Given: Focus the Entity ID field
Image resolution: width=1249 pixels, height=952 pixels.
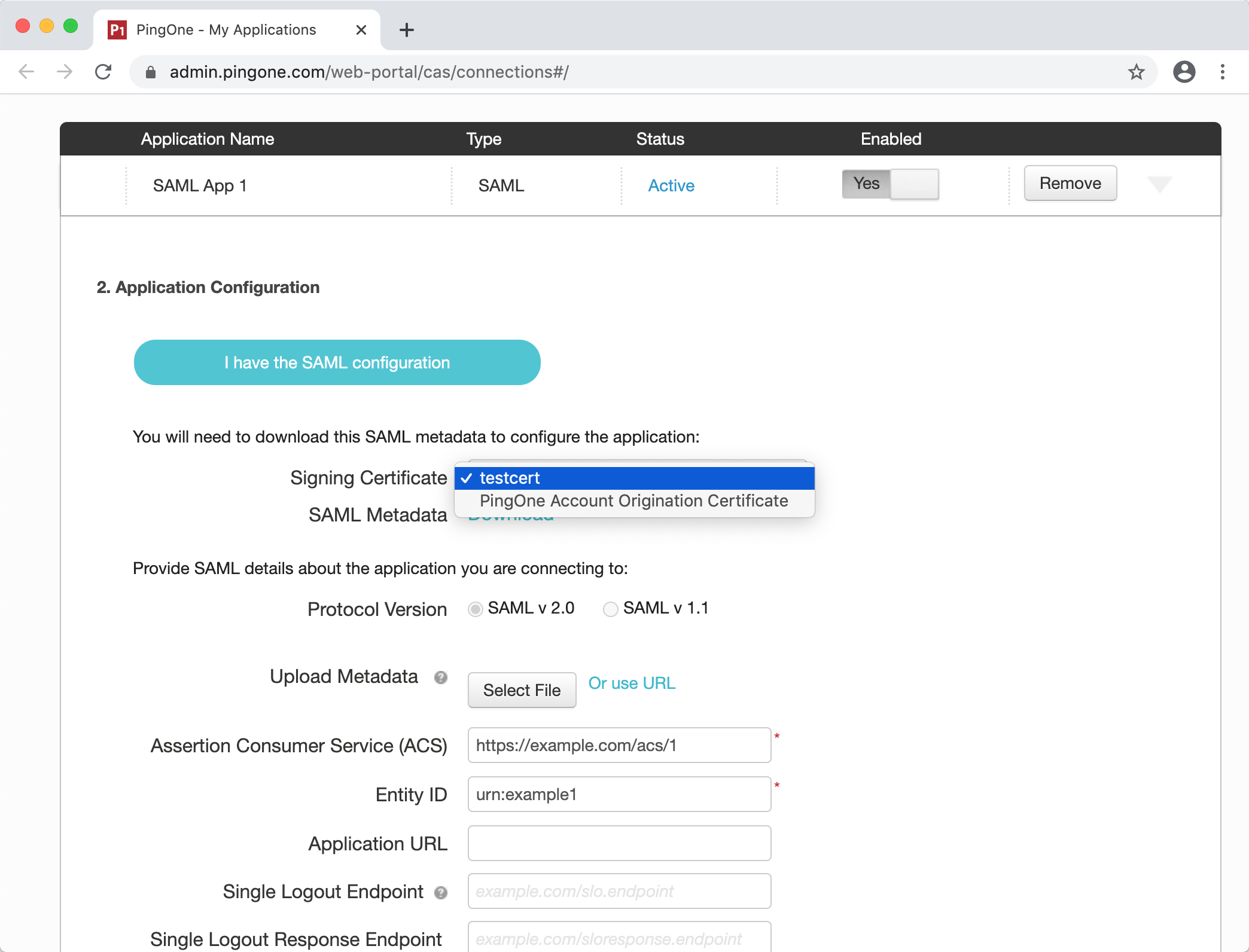Looking at the screenshot, I should (x=619, y=794).
